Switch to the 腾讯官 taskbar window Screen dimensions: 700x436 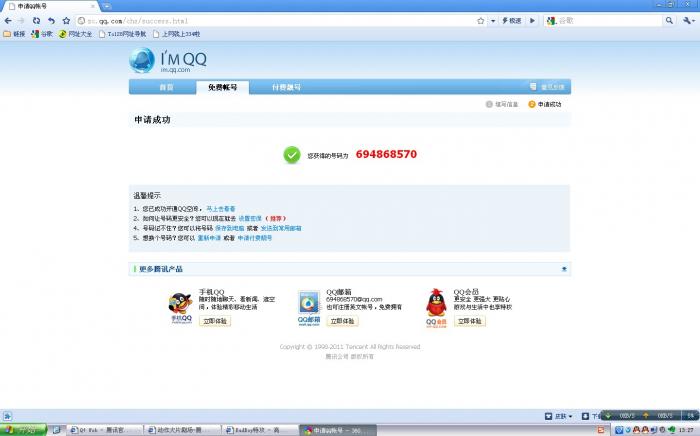pos(104,430)
